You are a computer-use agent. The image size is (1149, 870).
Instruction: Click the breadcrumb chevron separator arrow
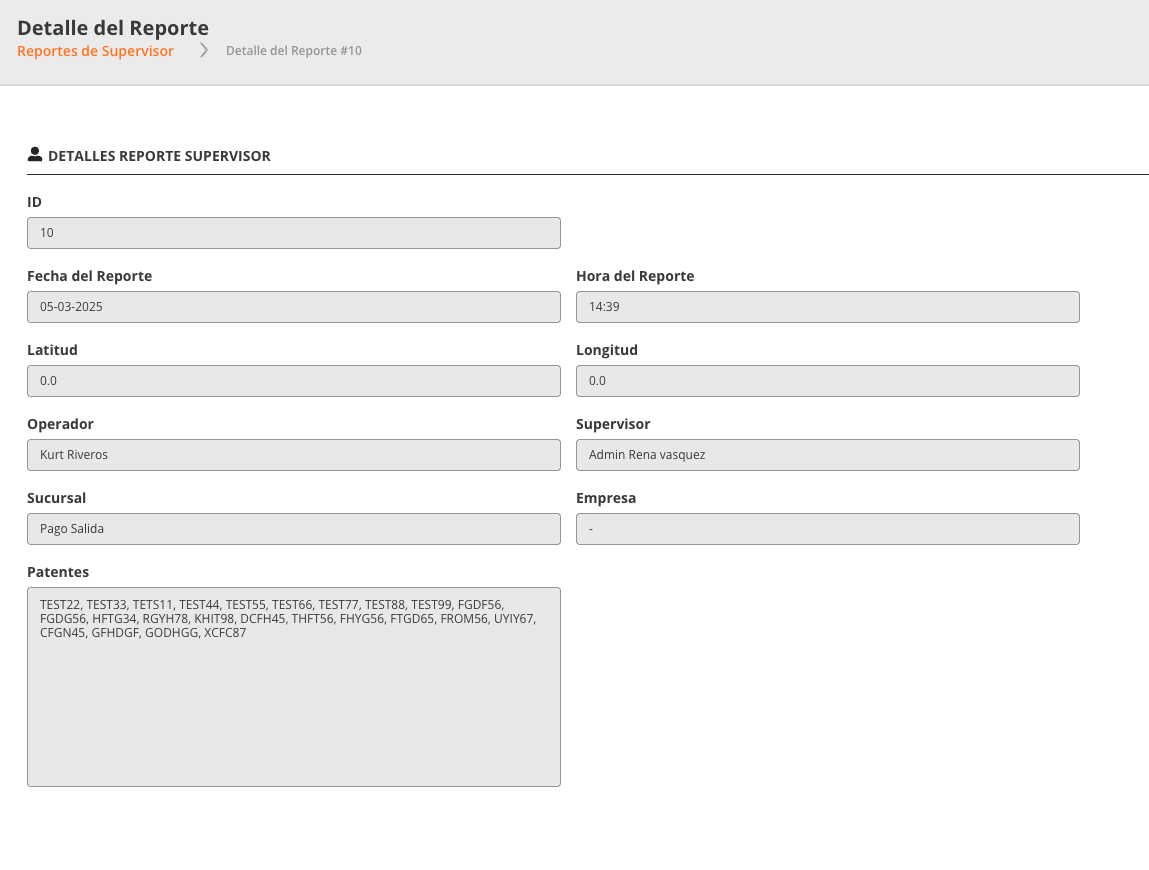203,51
